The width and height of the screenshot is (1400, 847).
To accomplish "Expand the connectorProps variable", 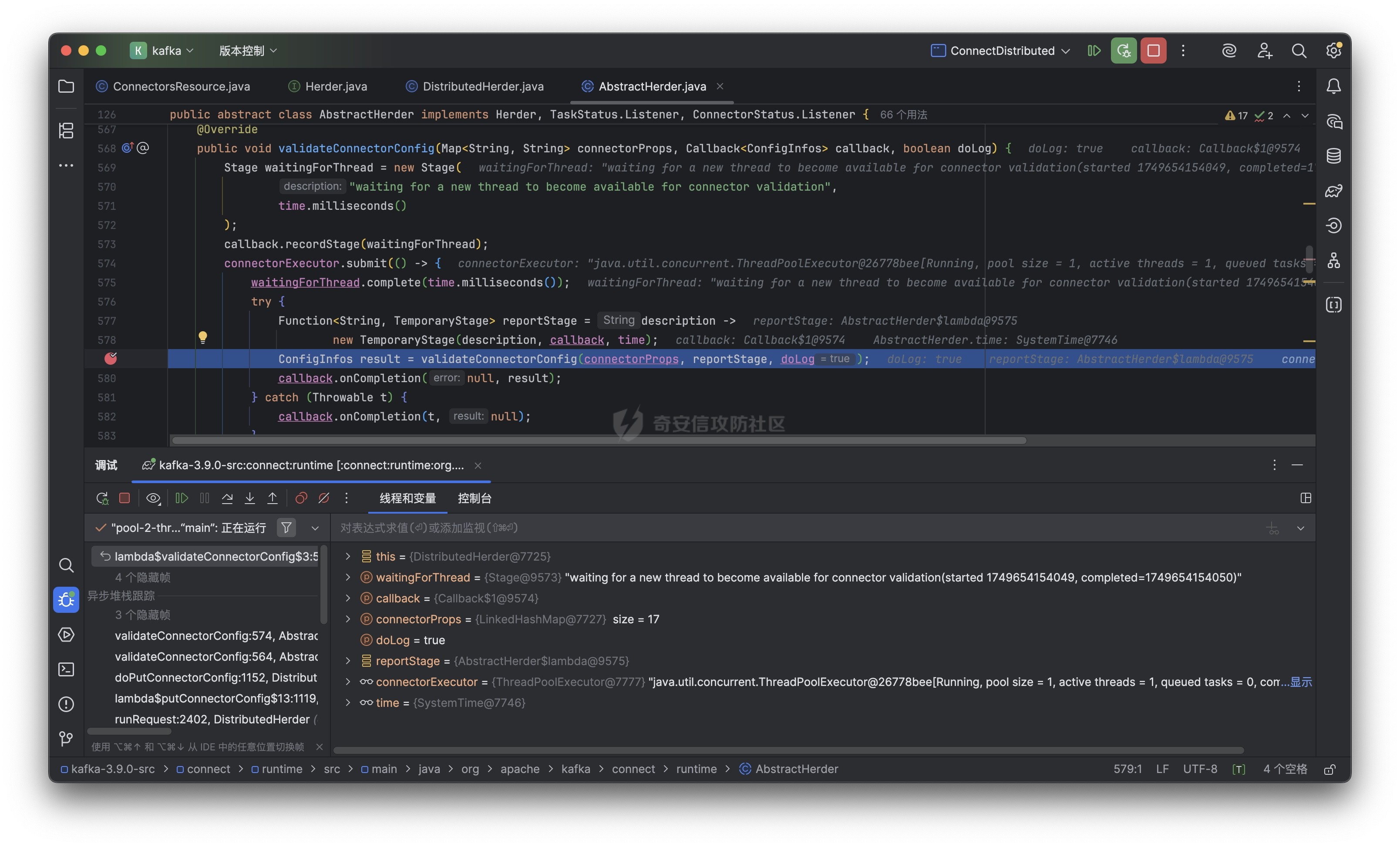I will click(x=348, y=619).
